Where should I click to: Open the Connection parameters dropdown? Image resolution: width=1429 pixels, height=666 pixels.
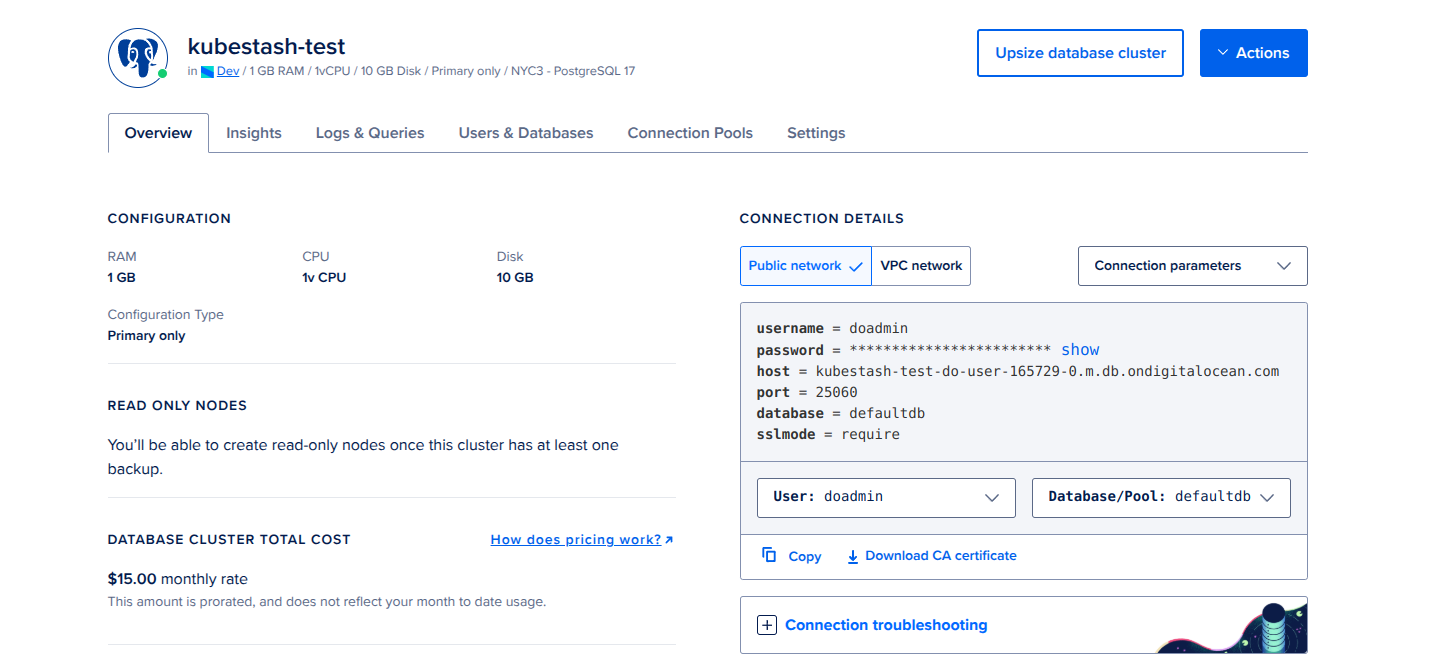click(1192, 265)
